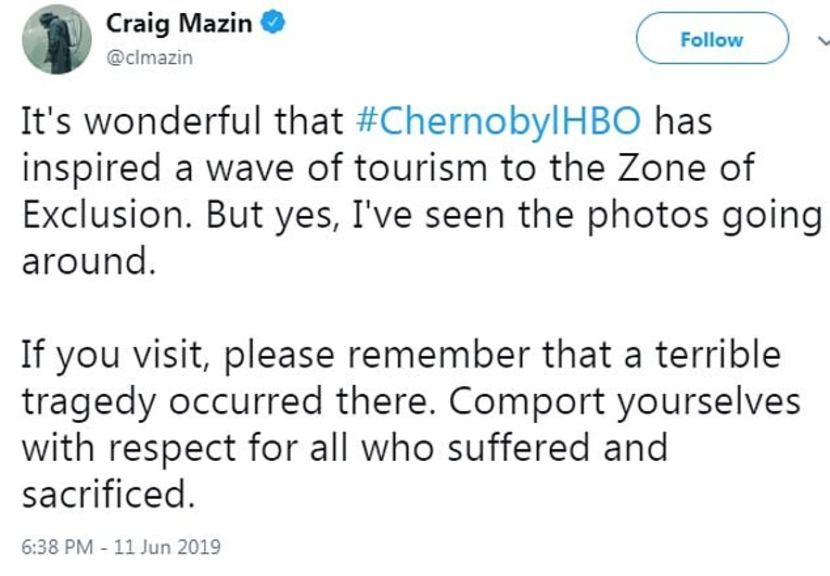Expand the dropdown chevron beside Follow
The height and width of the screenshot is (576, 830).
822,42
